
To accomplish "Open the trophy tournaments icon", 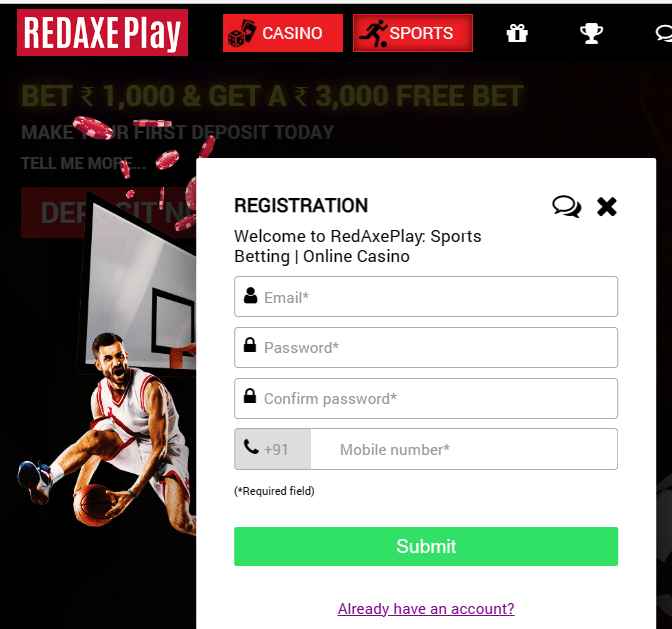I will pyautogui.click(x=591, y=33).
